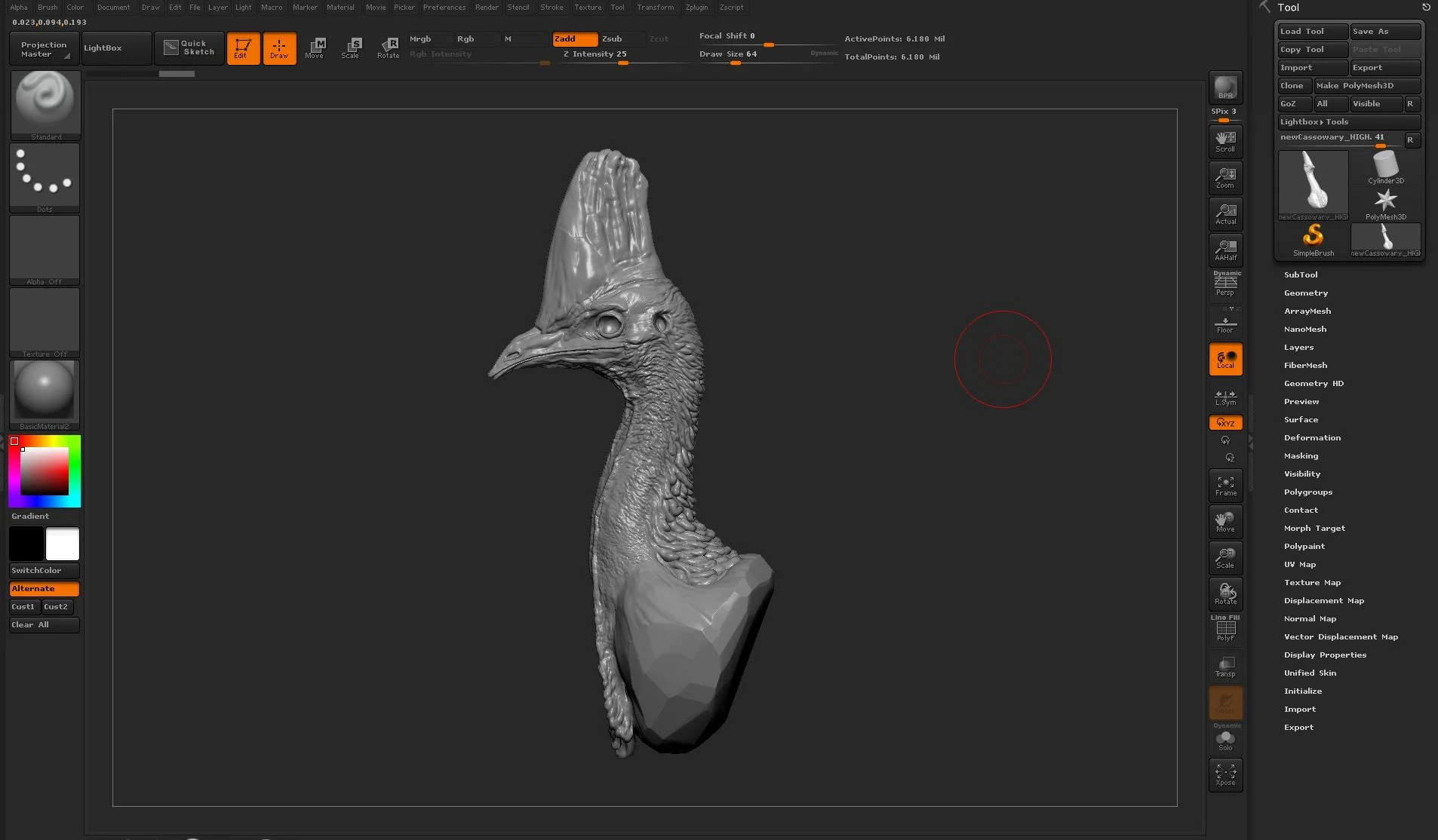Open the Standard brush thumbnail picker
Image resolution: width=1438 pixels, height=840 pixels.
[45, 104]
